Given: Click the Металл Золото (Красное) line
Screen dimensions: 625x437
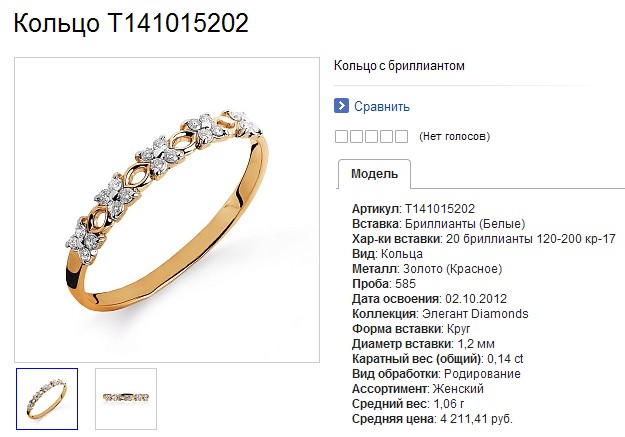Looking at the screenshot, I should pyautogui.click(x=427, y=269).
